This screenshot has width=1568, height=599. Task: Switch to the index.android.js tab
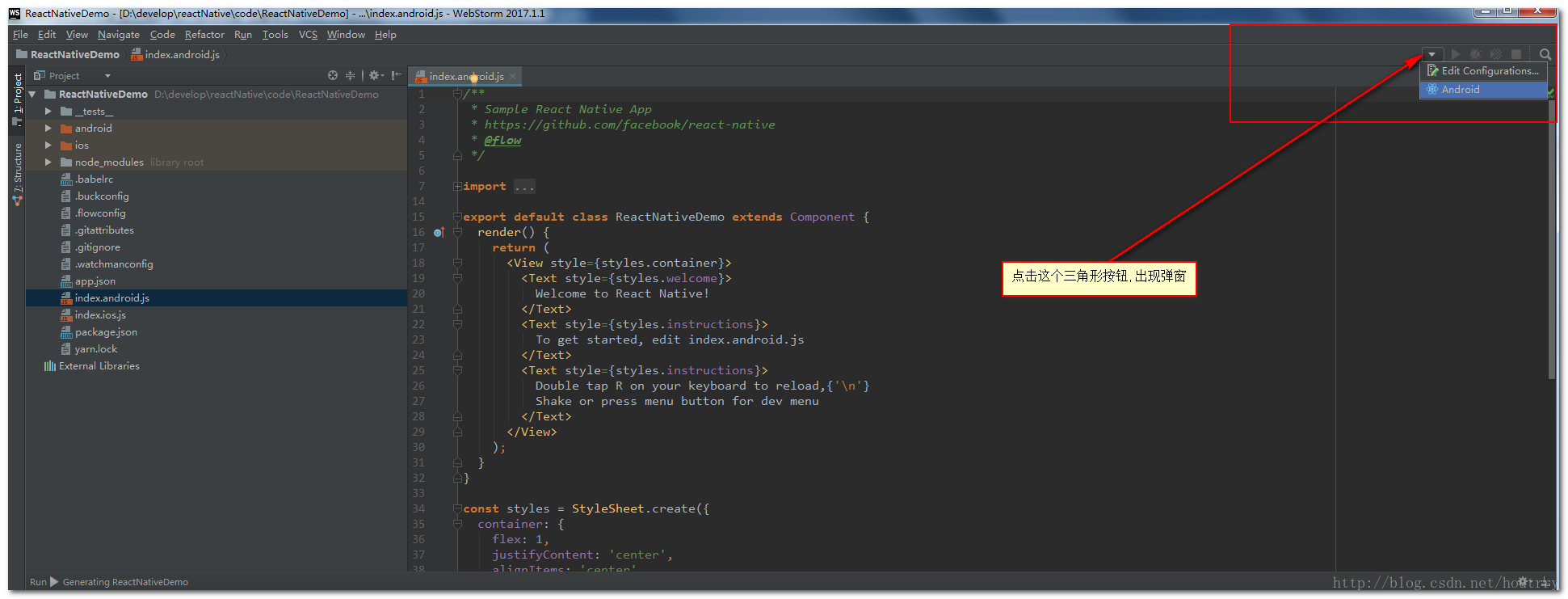tap(465, 76)
